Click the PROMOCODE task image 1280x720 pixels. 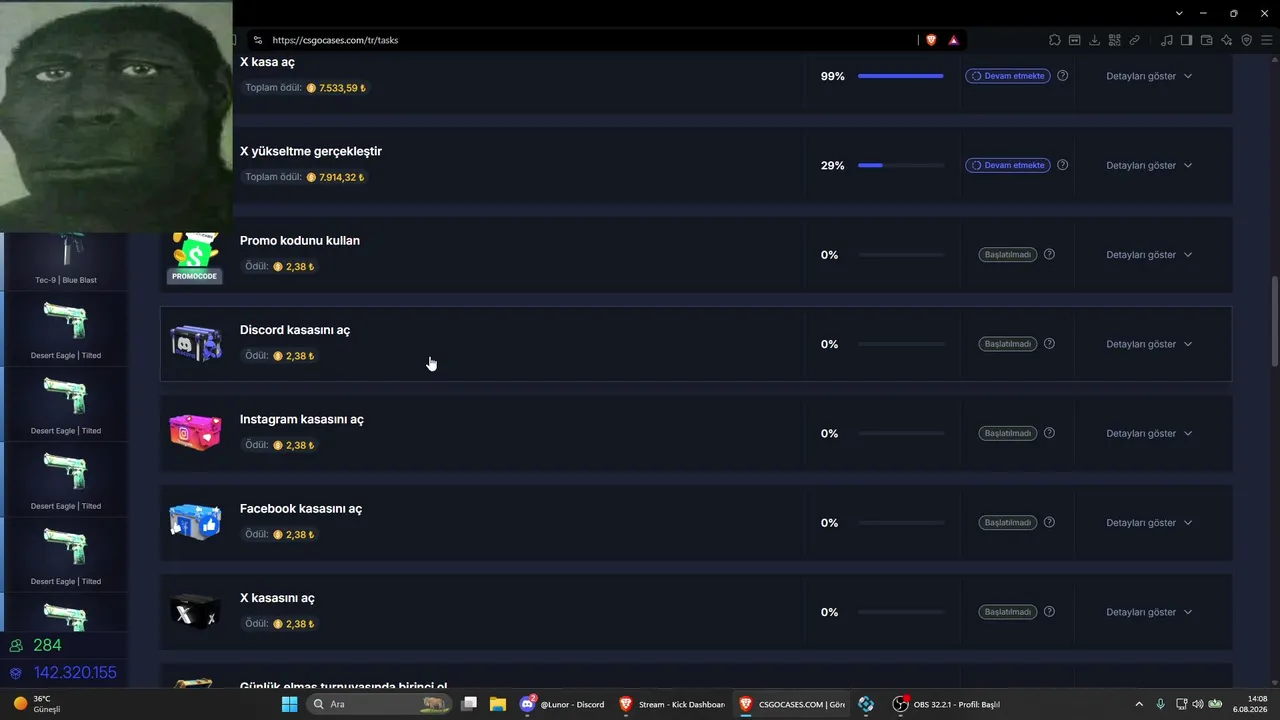(x=195, y=257)
